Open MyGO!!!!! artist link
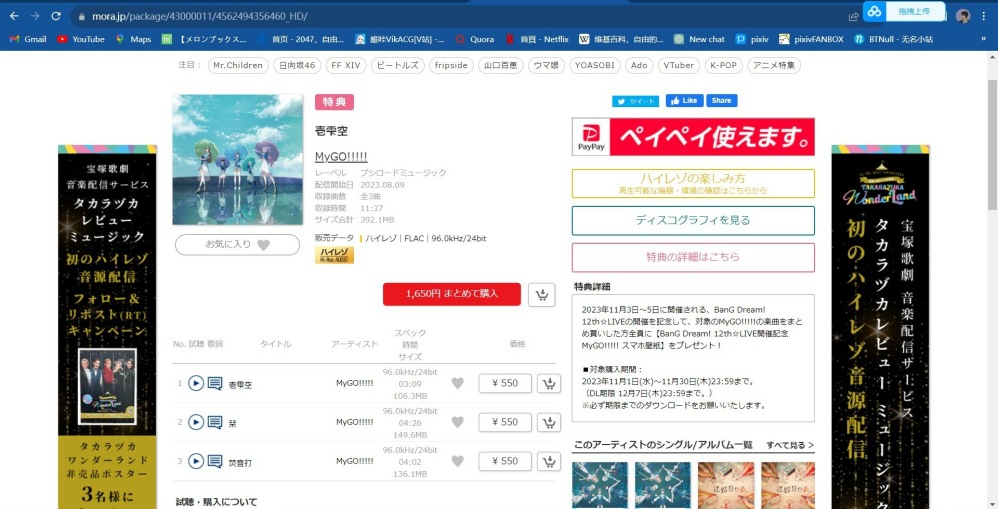This screenshot has width=998, height=509. tap(341, 157)
